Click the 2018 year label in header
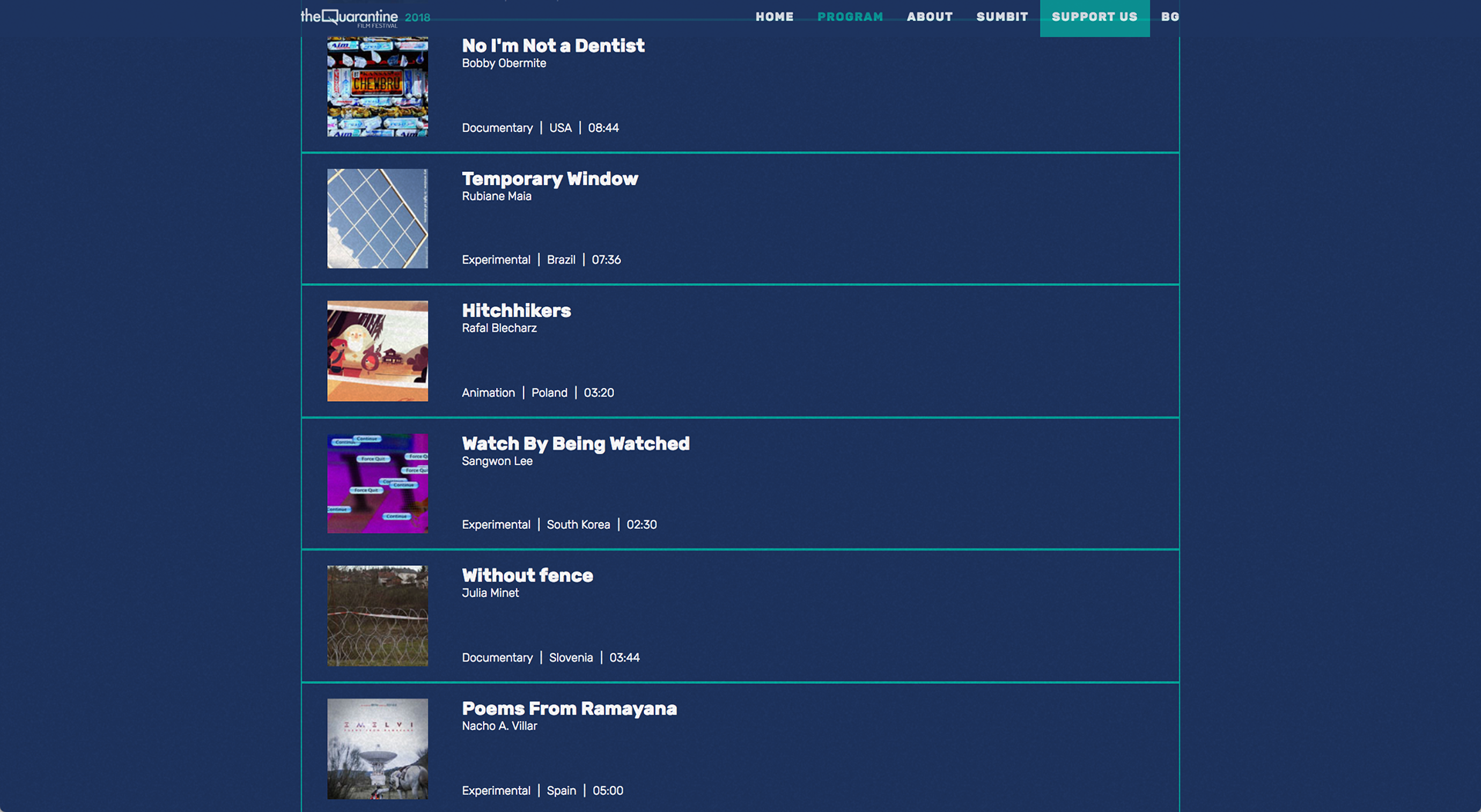 coord(417,18)
